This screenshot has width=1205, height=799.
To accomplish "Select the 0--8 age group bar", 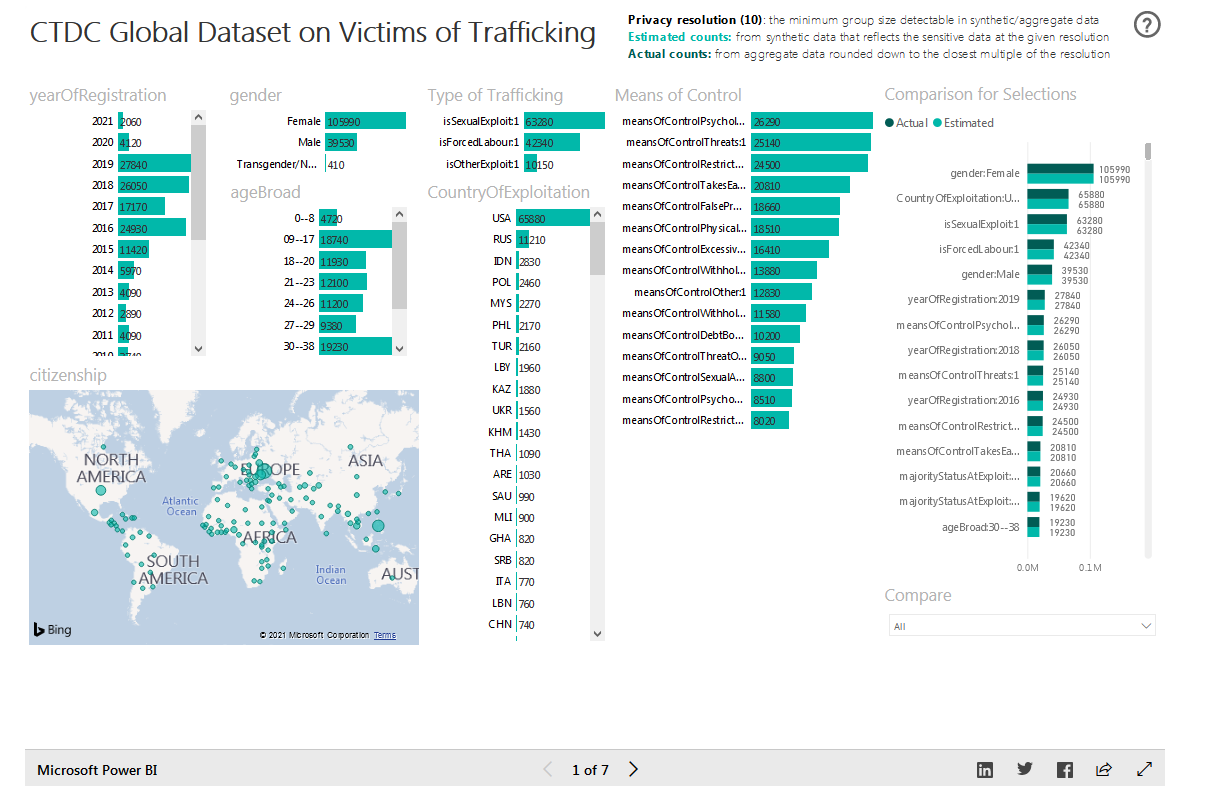I will pos(328,218).
